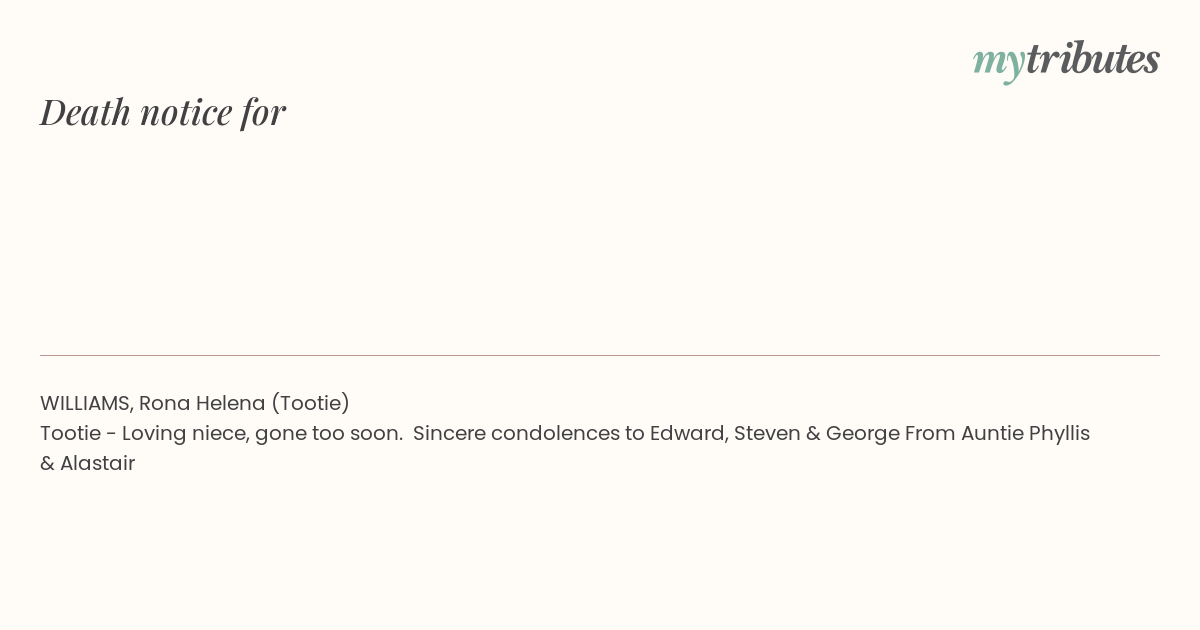The height and width of the screenshot is (630, 1200).
Task: Click the surname "WILLIAMS" in the notice
Action: tap(86, 403)
